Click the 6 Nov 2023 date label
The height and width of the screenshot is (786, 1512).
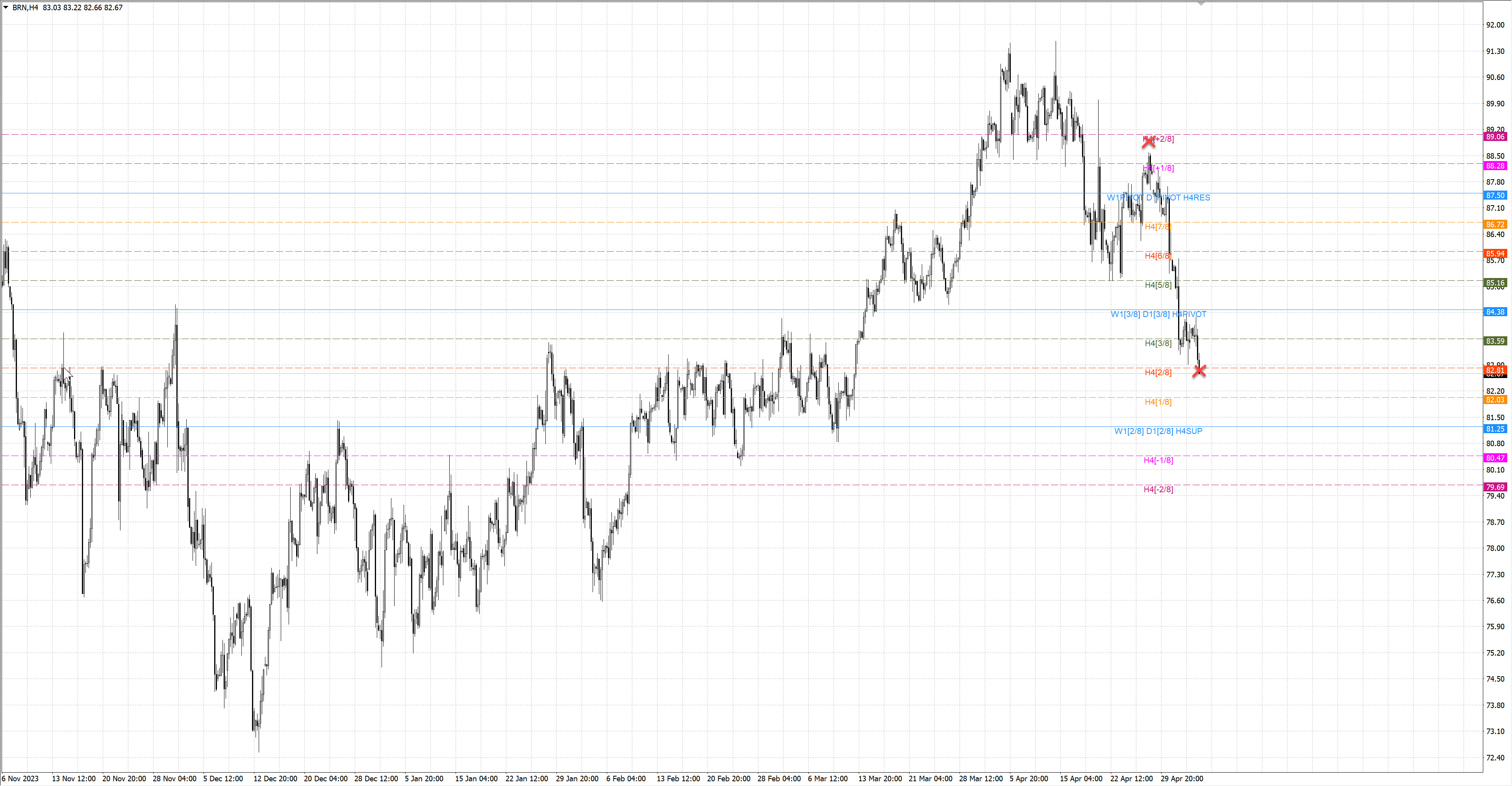(20, 779)
